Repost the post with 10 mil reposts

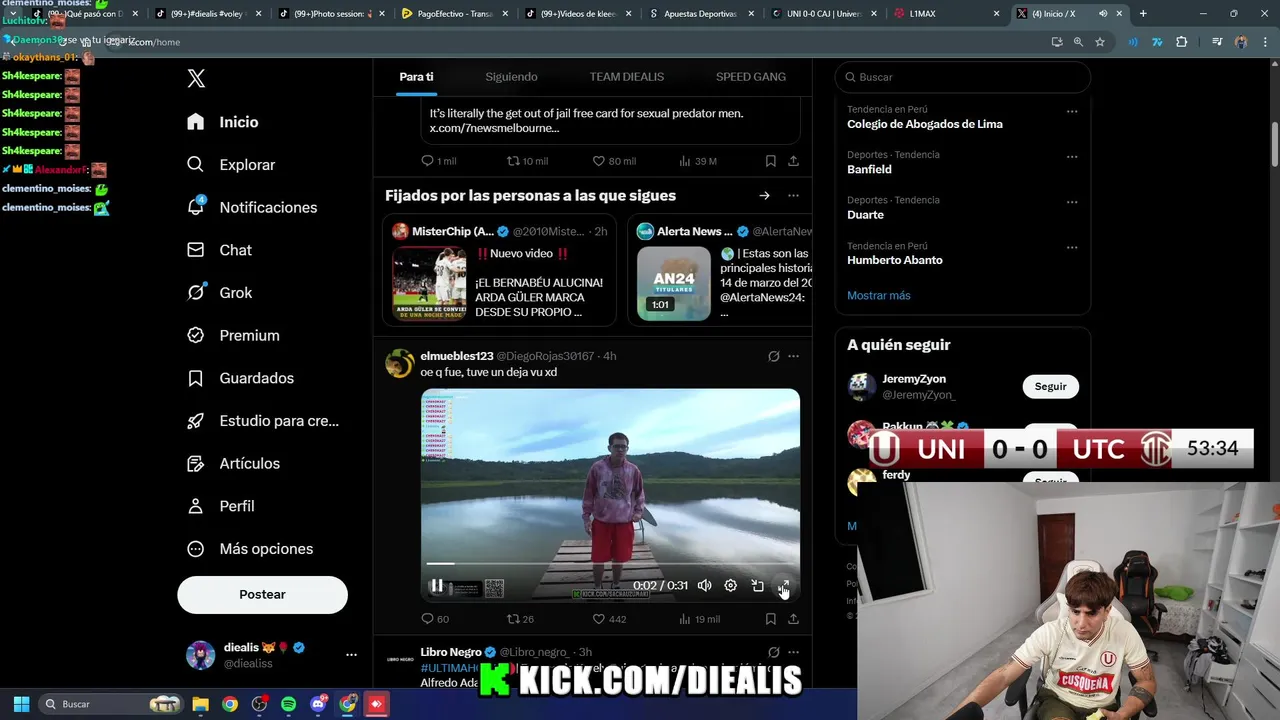click(x=527, y=161)
